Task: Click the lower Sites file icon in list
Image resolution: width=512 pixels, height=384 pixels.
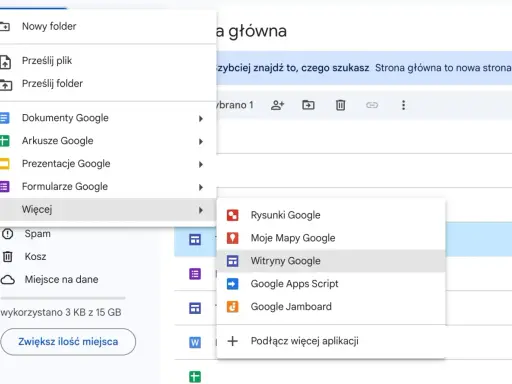Action: pyautogui.click(x=195, y=308)
